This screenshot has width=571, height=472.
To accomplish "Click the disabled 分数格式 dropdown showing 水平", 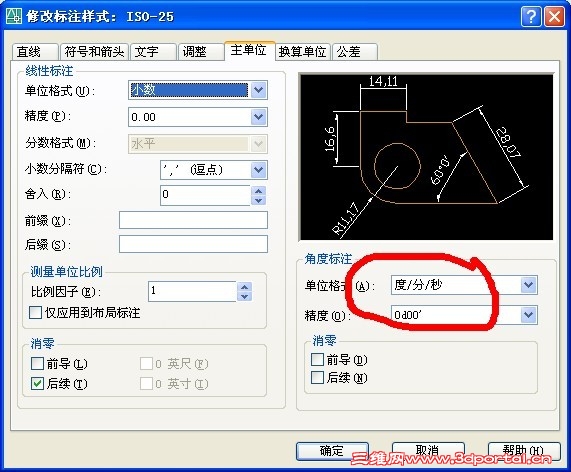I will click(198, 144).
